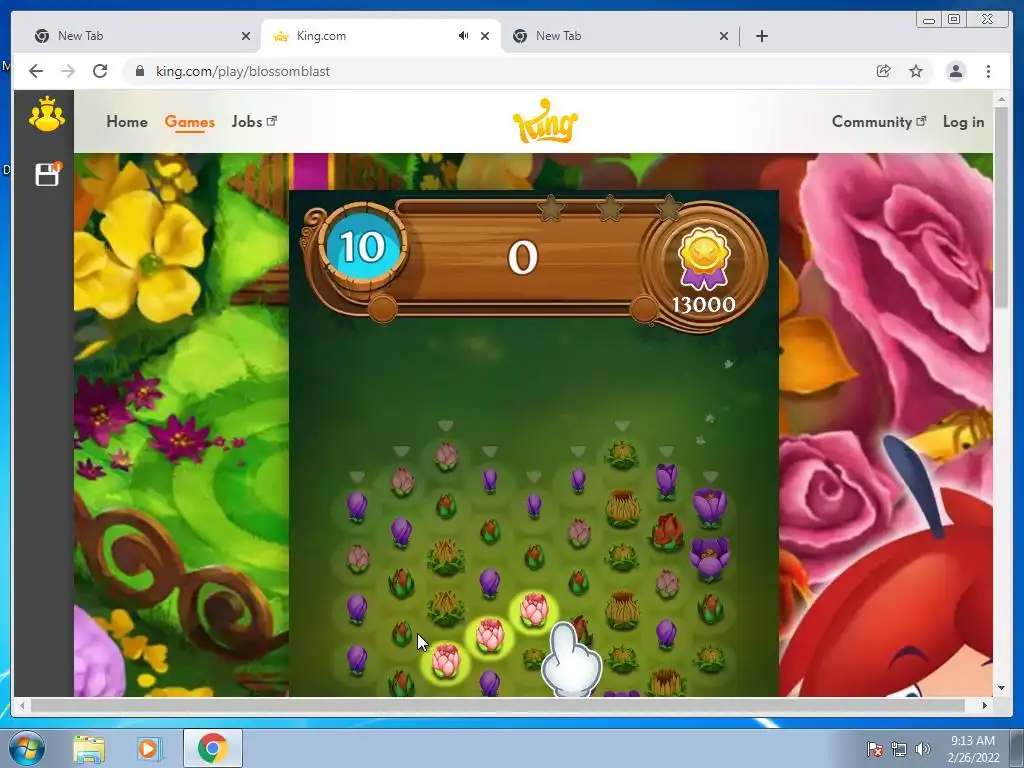
Task: Open Action Center flag tray icon
Action: 875,749
